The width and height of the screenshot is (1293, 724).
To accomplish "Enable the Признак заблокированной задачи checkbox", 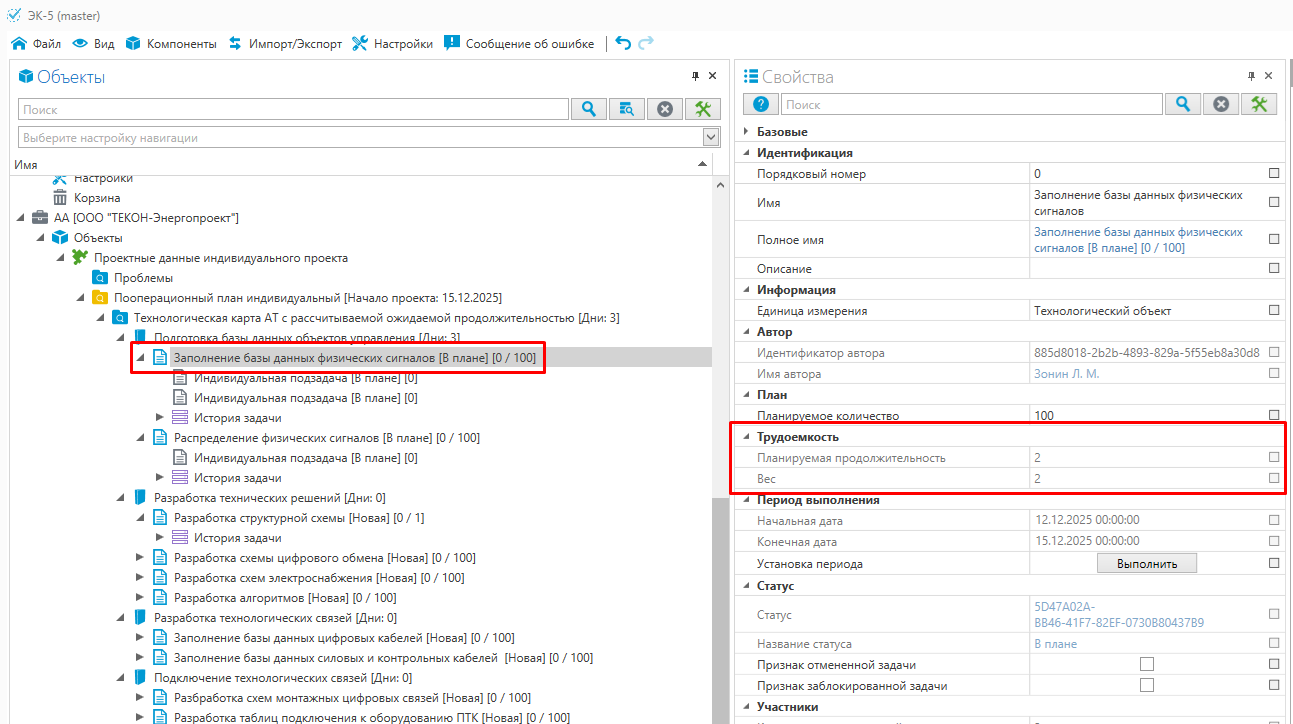I will pyautogui.click(x=1146, y=686).
